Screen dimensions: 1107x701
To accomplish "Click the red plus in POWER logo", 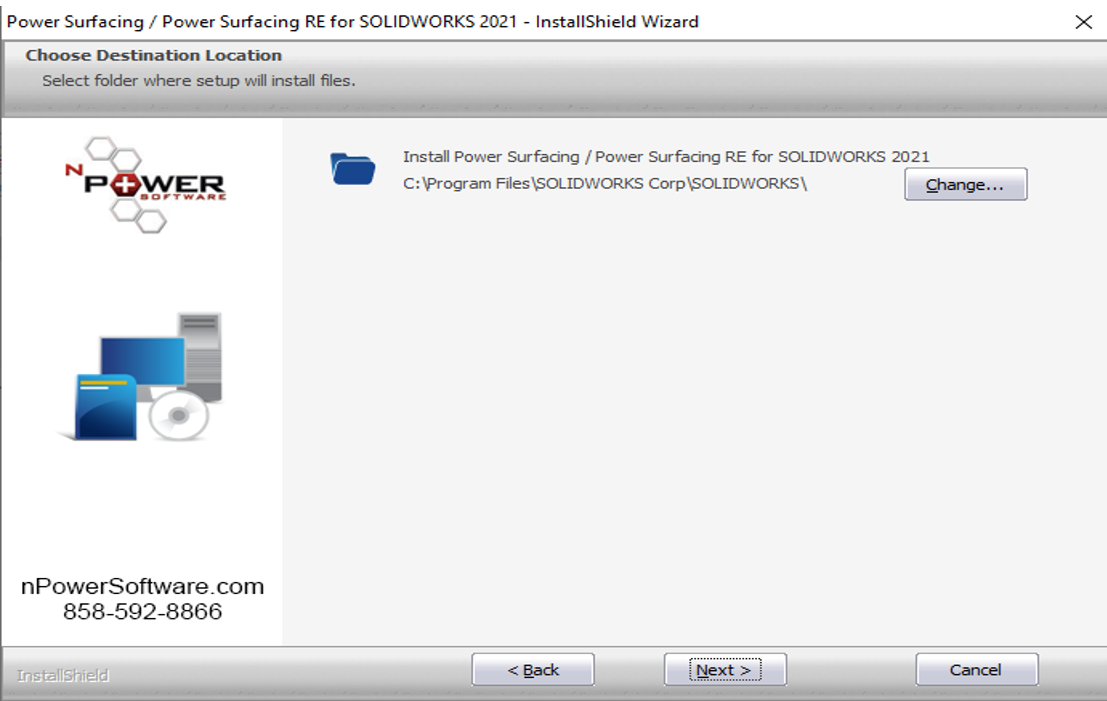I will click(125, 185).
